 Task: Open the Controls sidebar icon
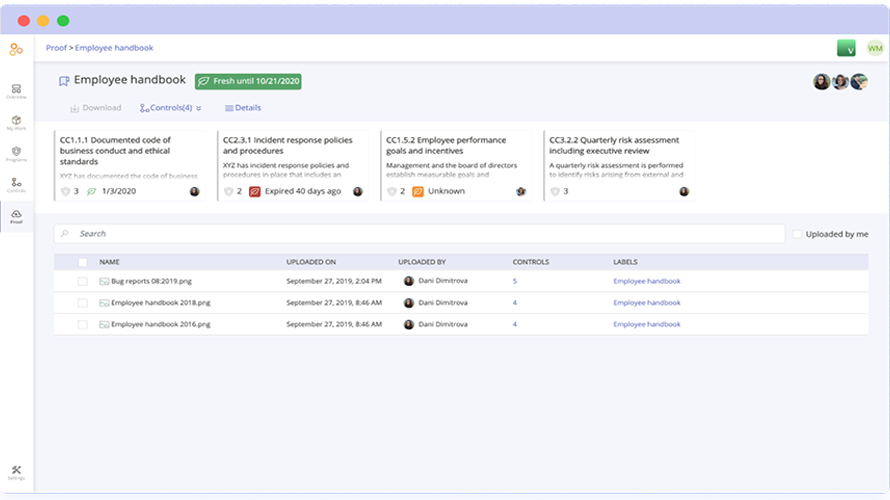tap(16, 185)
